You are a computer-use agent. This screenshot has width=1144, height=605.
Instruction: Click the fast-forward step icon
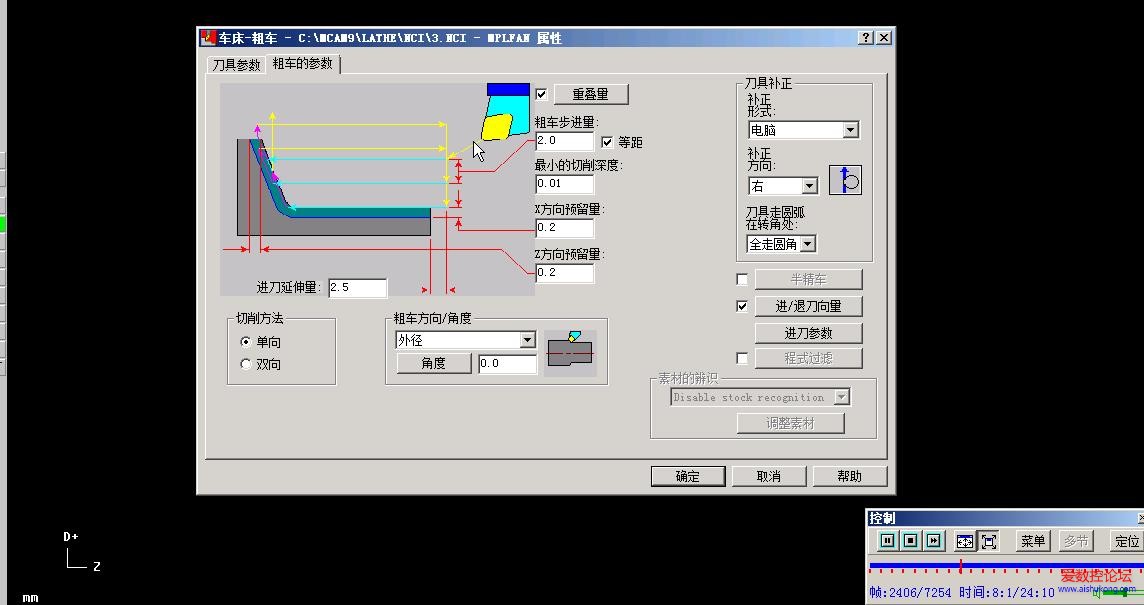pyautogui.click(x=934, y=540)
